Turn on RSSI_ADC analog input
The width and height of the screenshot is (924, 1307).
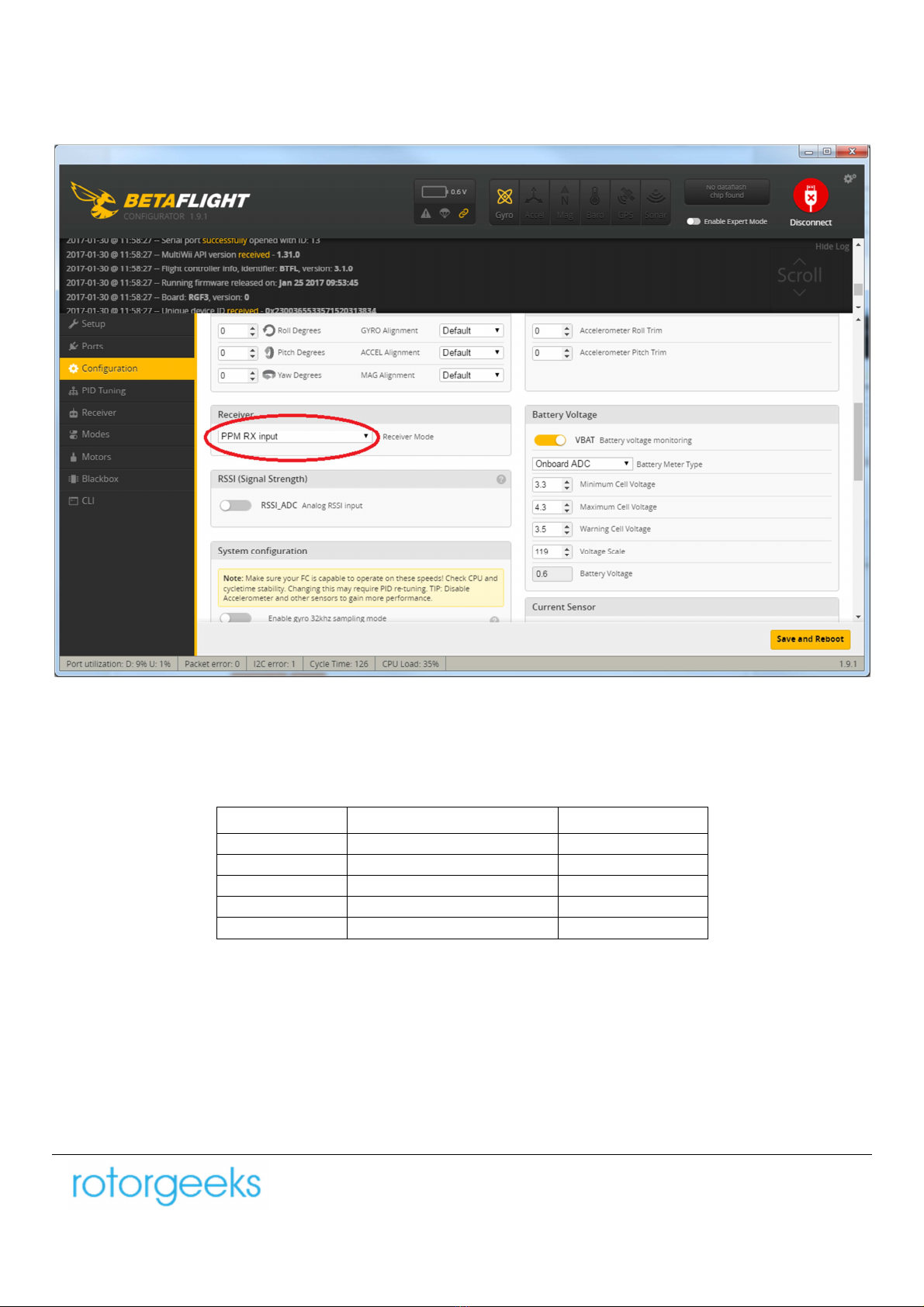click(235, 506)
